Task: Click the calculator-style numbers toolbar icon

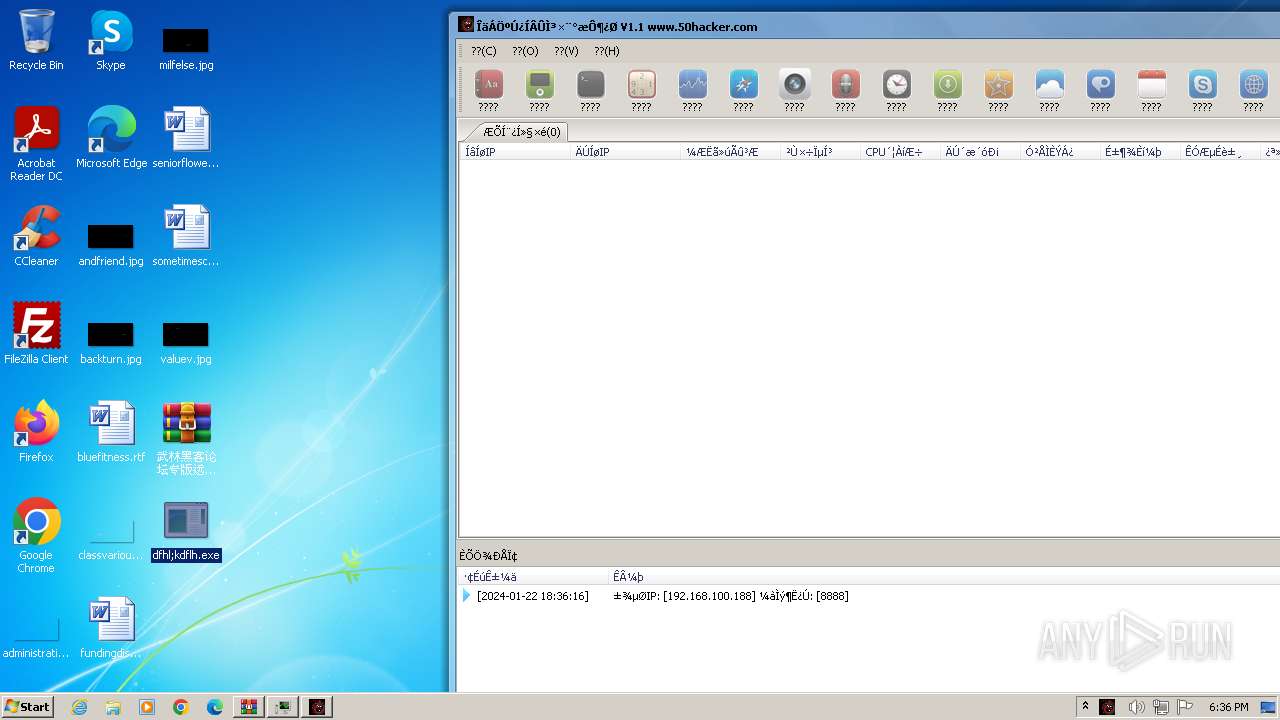Action: tap(641, 84)
